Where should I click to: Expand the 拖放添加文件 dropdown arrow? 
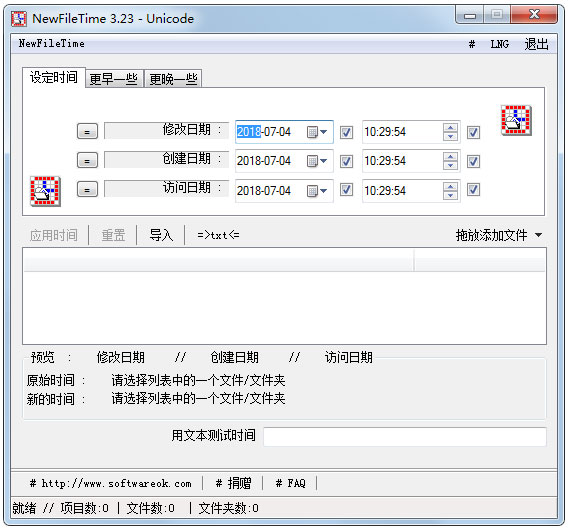point(539,235)
